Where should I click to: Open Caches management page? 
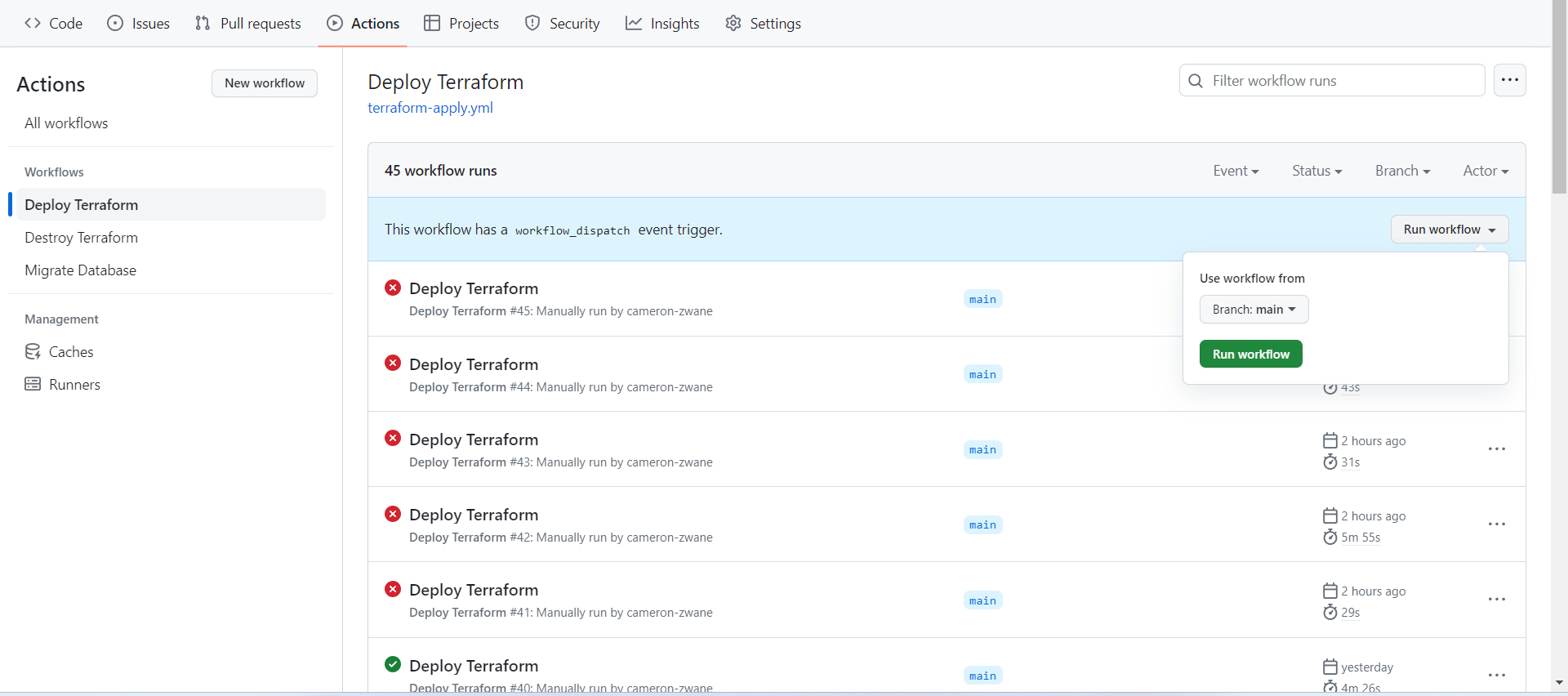pyautogui.click(x=171, y=352)
